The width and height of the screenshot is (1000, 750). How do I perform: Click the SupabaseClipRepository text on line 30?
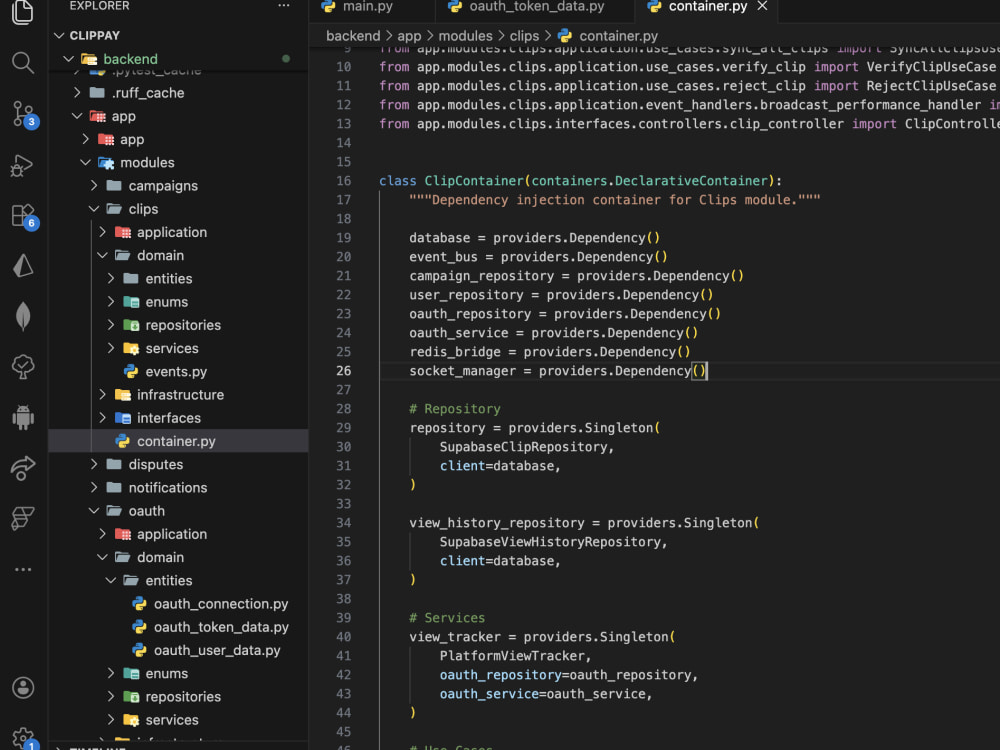pyautogui.click(x=523, y=446)
